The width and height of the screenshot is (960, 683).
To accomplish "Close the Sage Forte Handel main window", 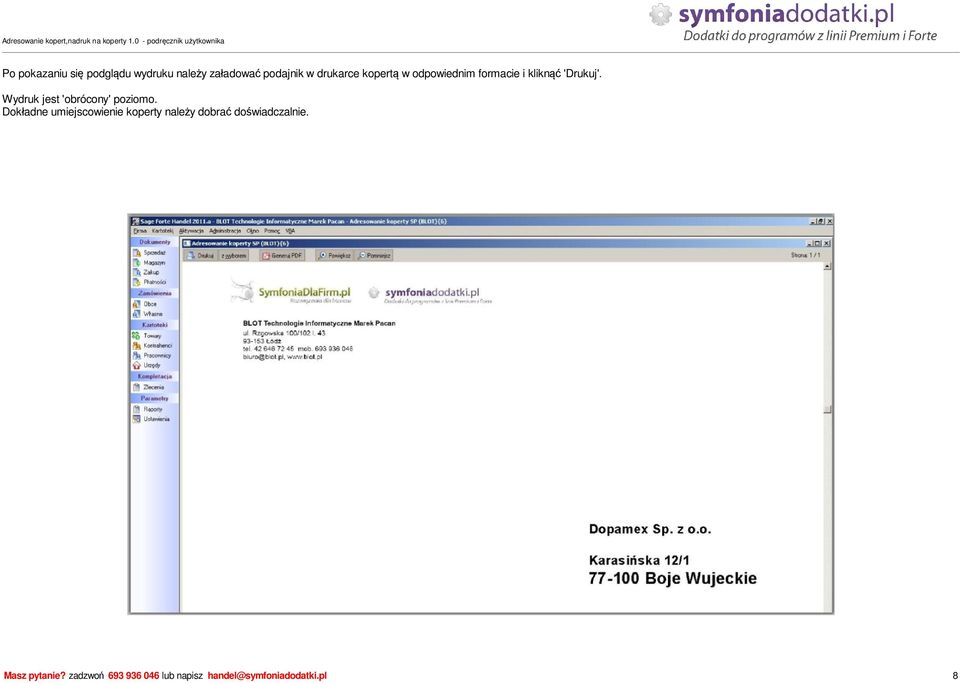I will pos(829,221).
